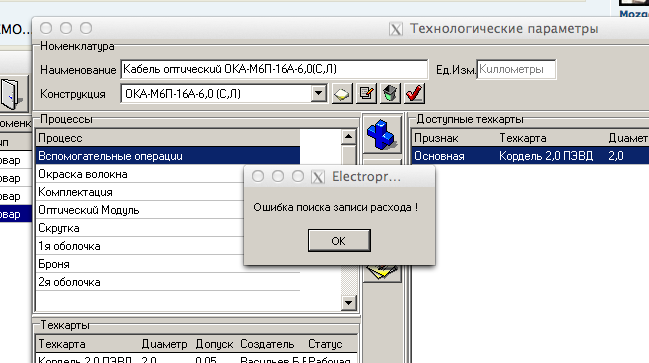Click the Процесс column header

pyautogui.click(x=168, y=138)
